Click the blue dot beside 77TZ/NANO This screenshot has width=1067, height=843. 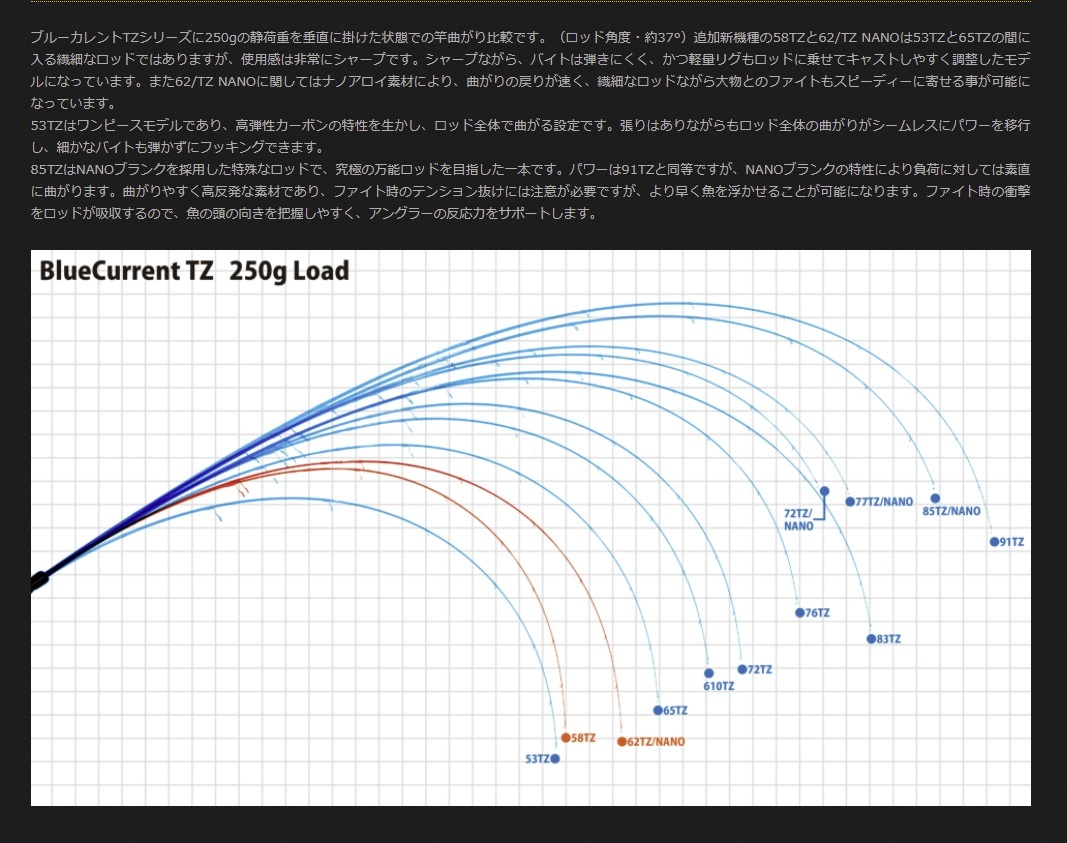coord(850,501)
